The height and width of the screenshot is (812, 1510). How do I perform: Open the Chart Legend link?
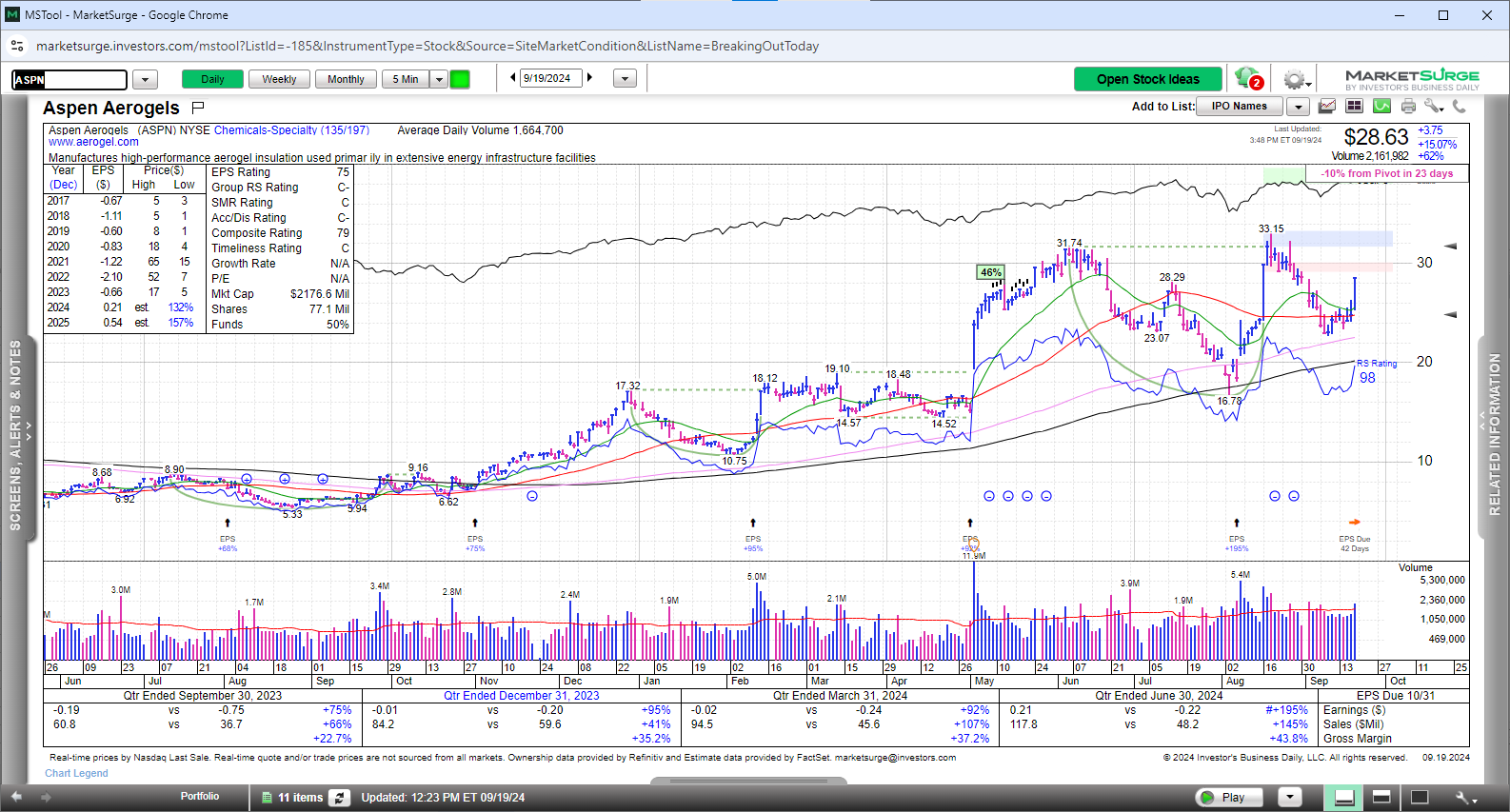click(76, 773)
